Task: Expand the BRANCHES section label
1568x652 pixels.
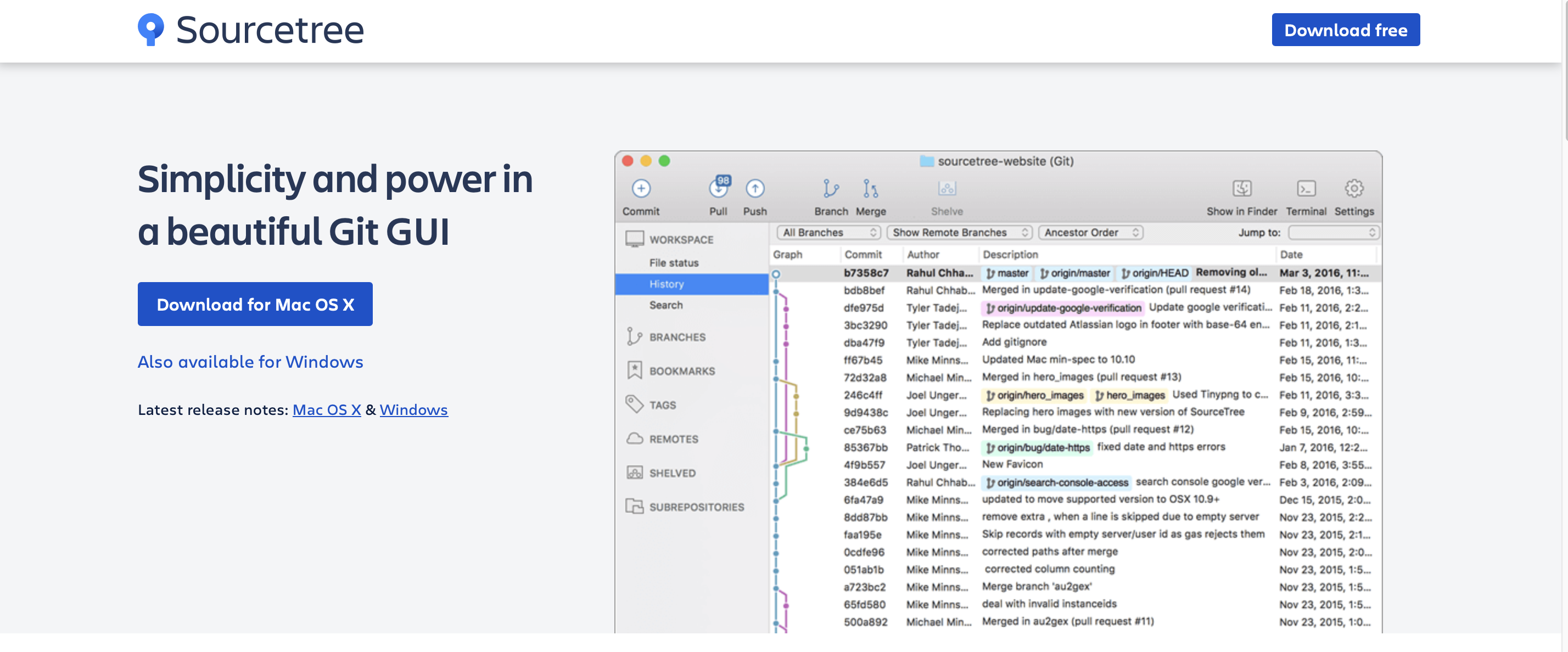Action: pos(677,337)
